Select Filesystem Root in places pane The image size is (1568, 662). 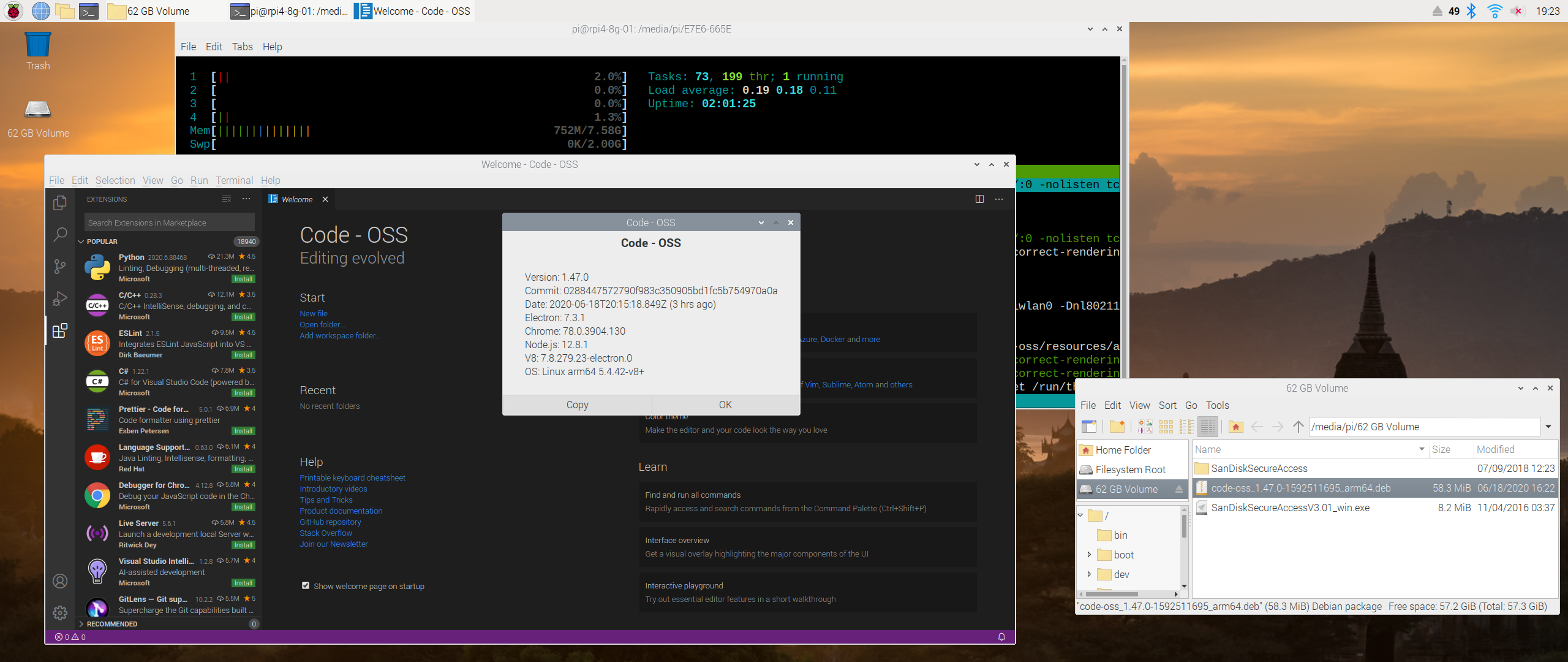pos(1132,470)
